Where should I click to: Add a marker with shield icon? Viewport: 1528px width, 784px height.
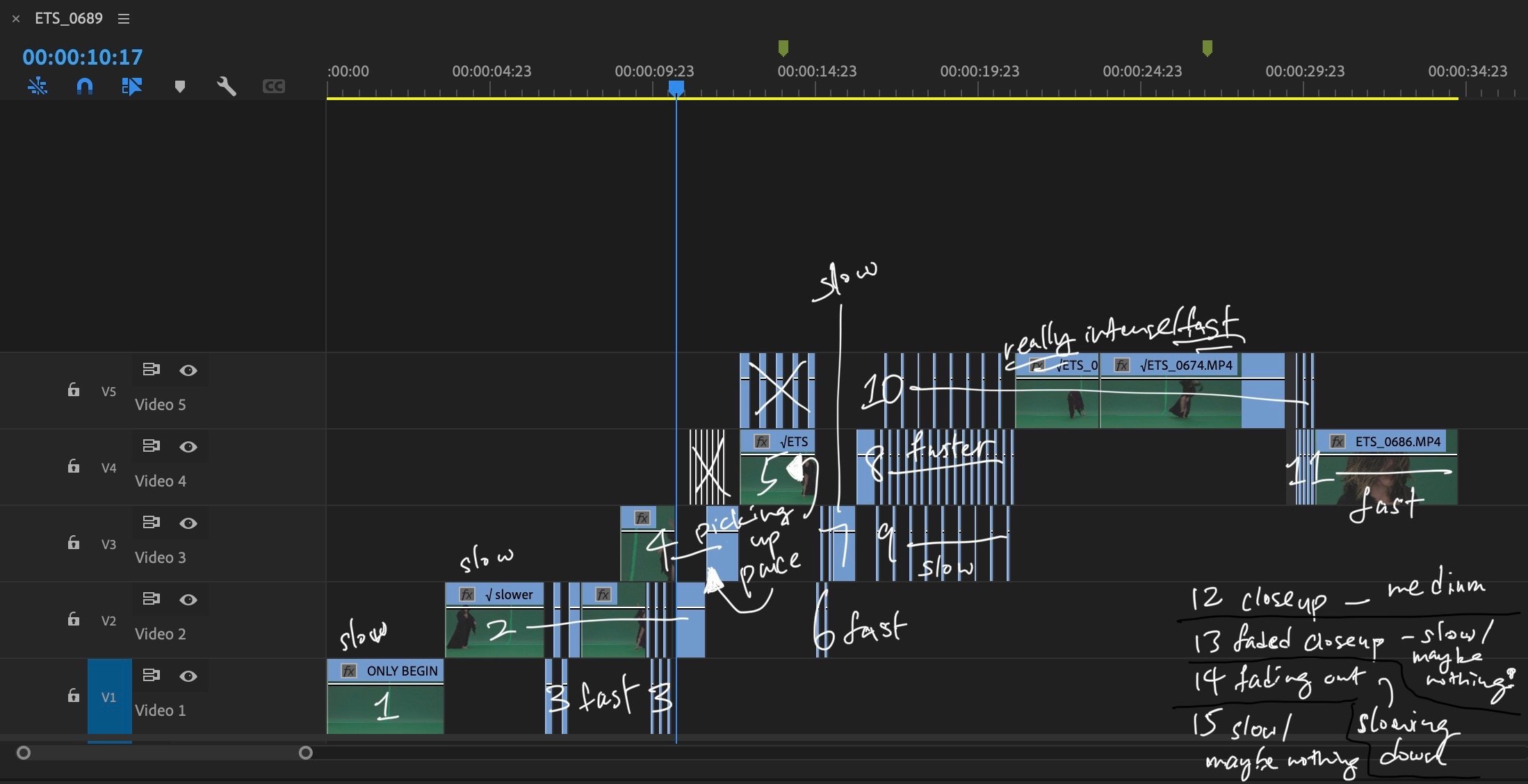pyautogui.click(x=179, y=87)
